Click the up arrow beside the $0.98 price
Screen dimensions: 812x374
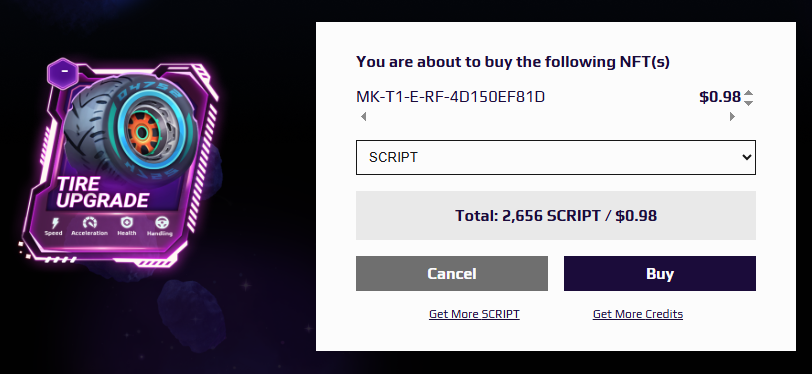tap(748, 93)
